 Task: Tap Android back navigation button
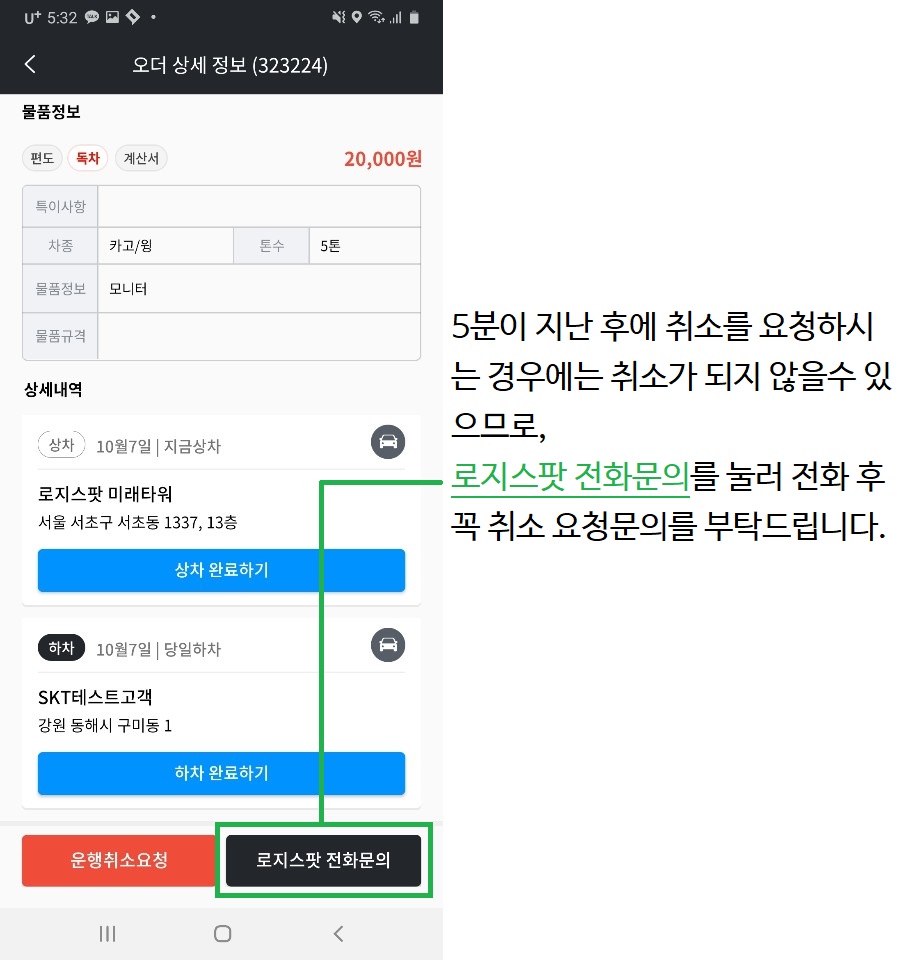(x=338, y=933)
